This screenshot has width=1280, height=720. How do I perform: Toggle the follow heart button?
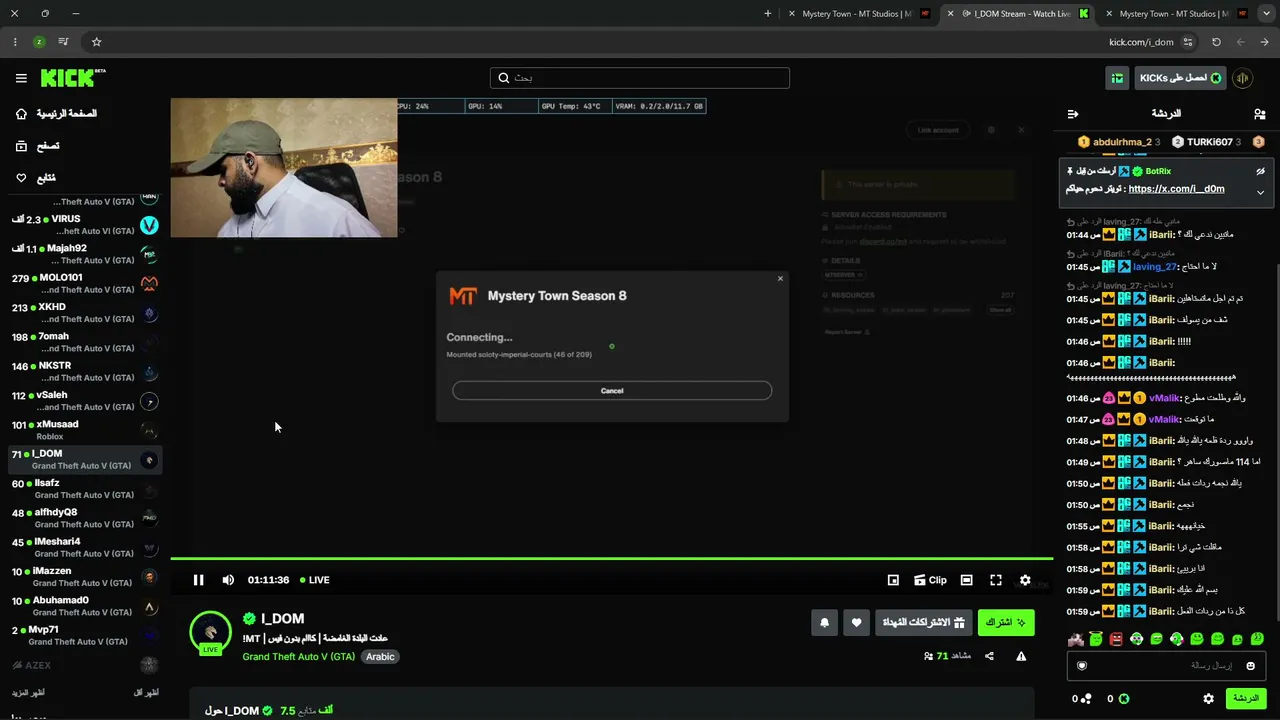point(856,623)
